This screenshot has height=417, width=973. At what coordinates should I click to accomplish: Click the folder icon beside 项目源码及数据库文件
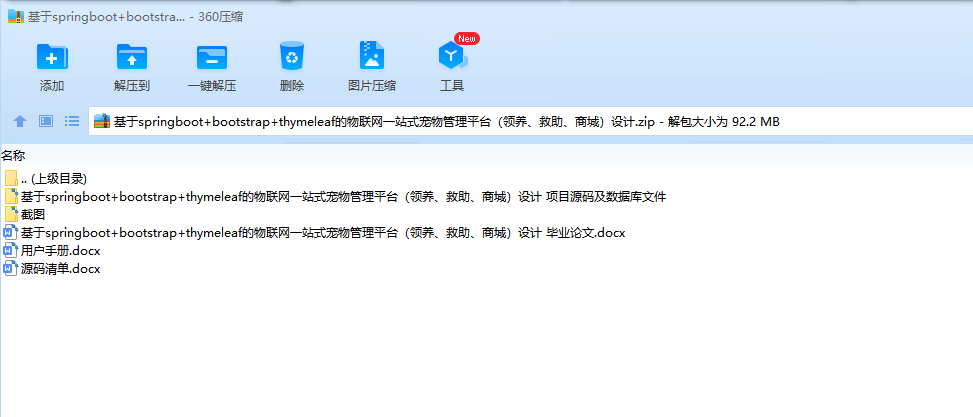point(11,197)
